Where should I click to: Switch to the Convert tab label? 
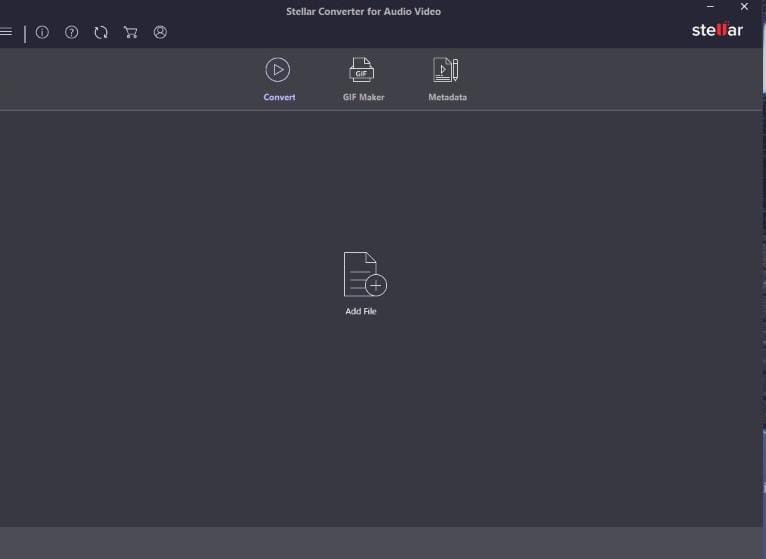point(279,97)
